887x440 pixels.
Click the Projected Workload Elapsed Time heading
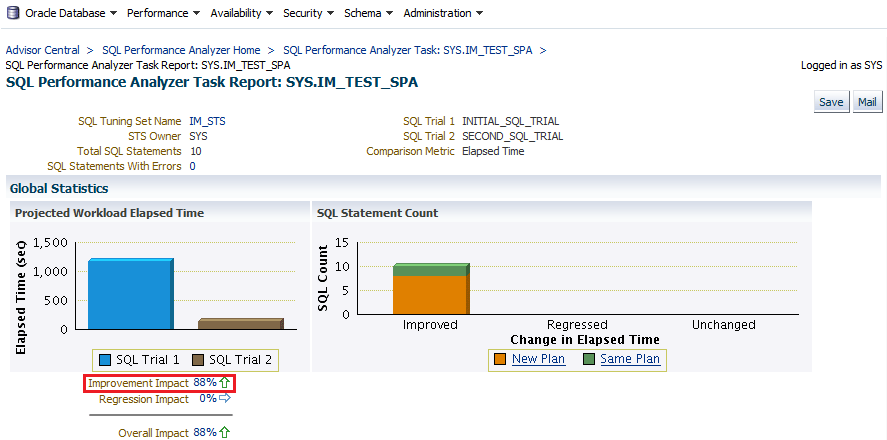(x=110, y=213)
